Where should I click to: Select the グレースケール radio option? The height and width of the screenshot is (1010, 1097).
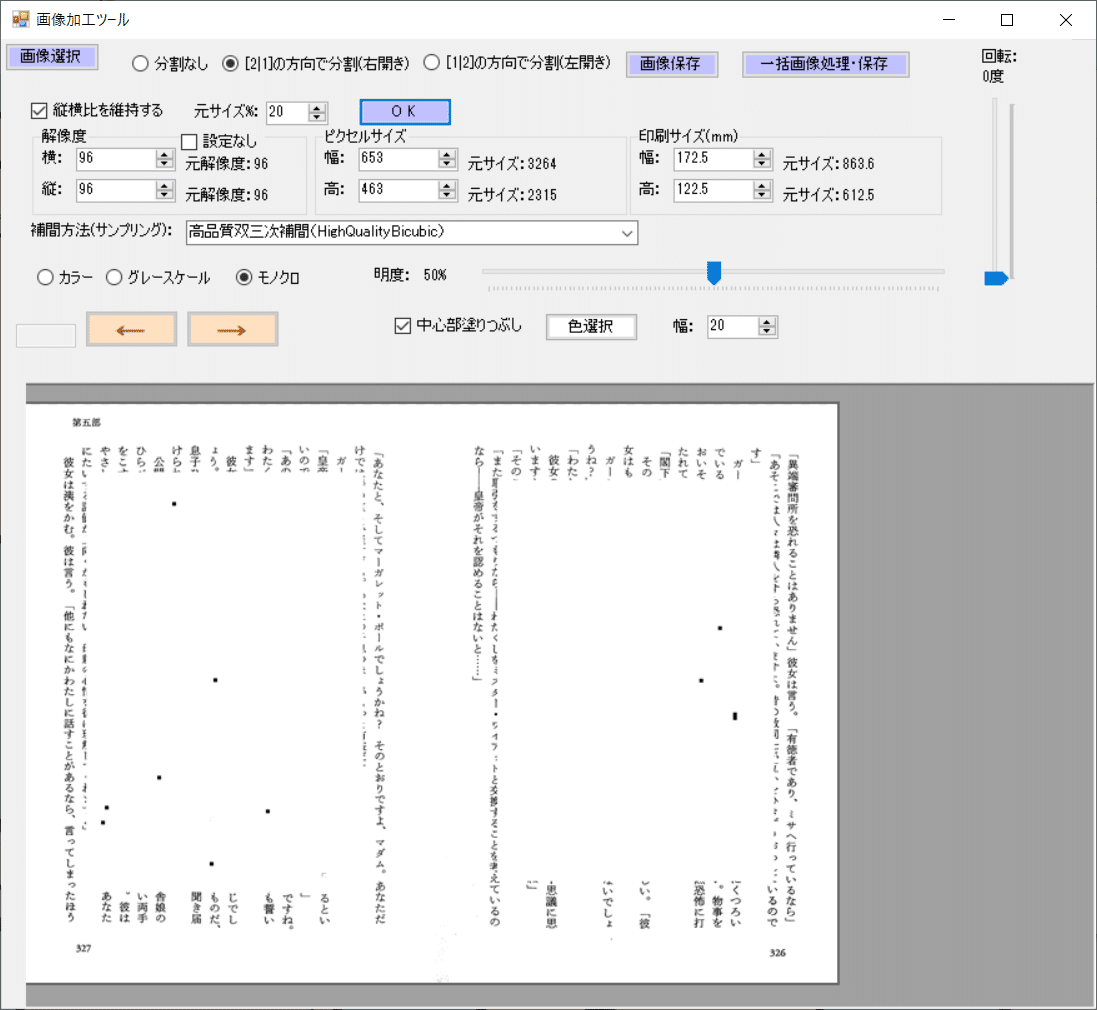[x=158, y=278]
